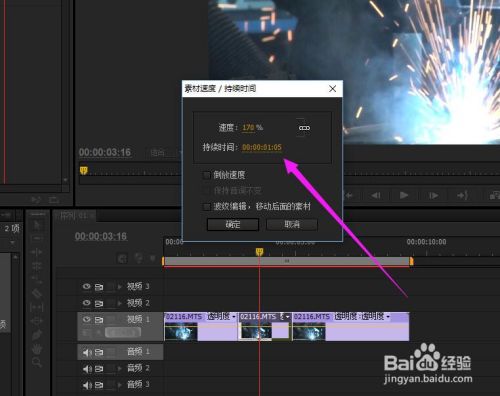Viewport: 500px width, 396px height.
Task: Select middle 02116.MTS clip thumbnail
Action: (x=256, y=332)
